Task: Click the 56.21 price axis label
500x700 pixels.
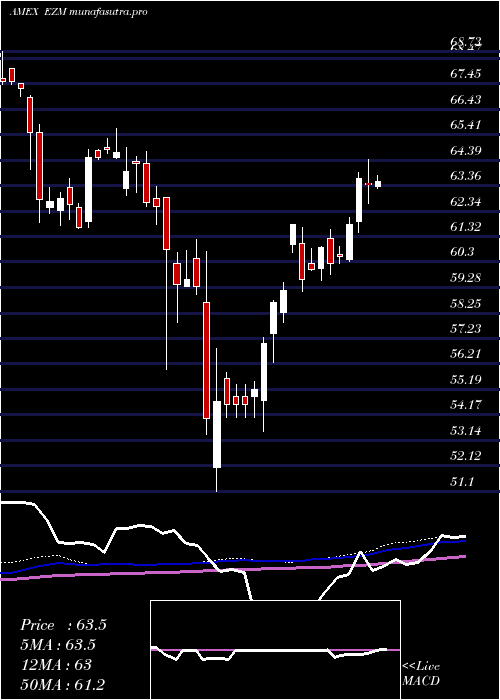Action: click(x=466, y=354)
